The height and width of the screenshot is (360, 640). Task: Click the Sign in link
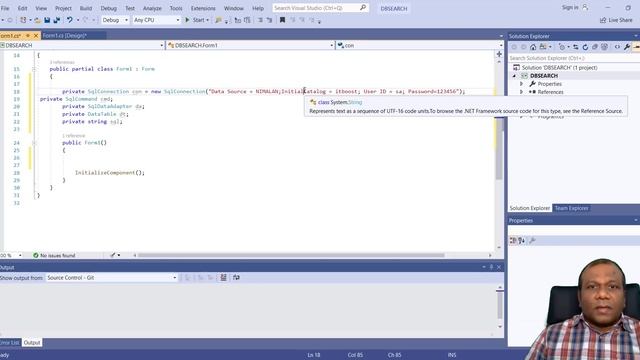pyautogui.click(x=570, y=7)
